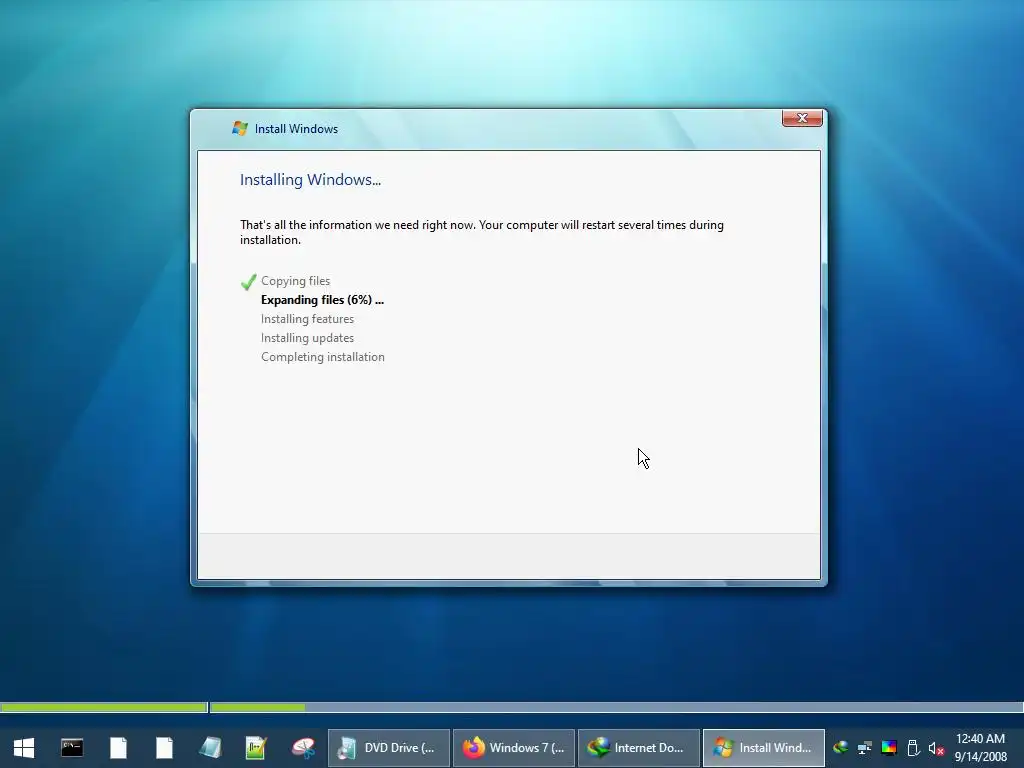
Task: Click the "Expanding files (6%) ..." step
Action: tap(322, 300)
